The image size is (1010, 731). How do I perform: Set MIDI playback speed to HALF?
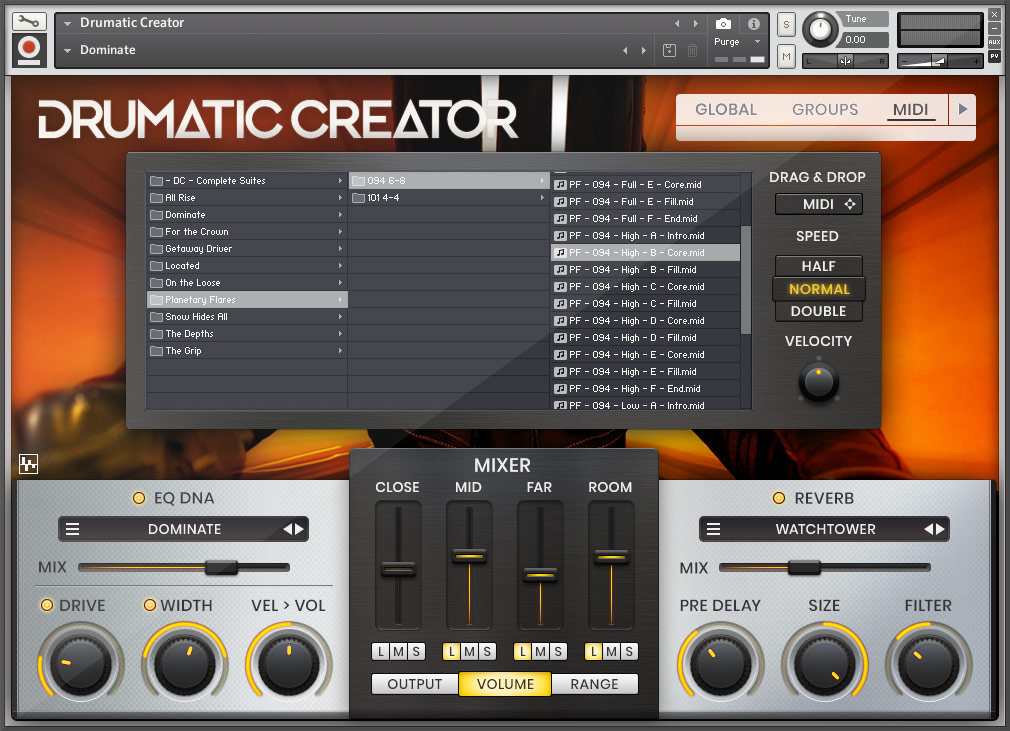pos(818,266)
